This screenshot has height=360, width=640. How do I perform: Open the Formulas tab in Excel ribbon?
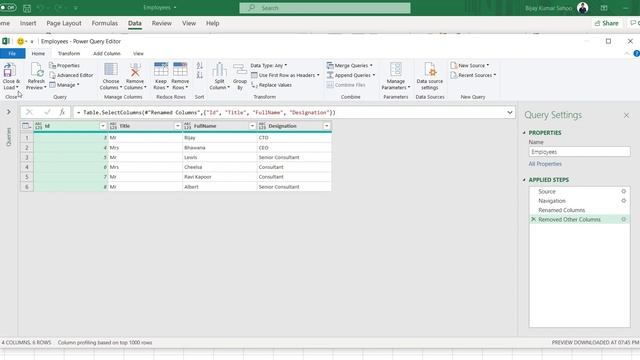(104, 23)
